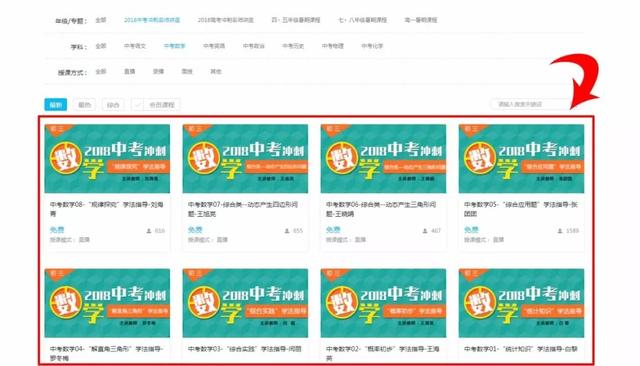Open the 中考数学08 规律探究 course thumbnail
Viewport: 640px width, 366px height.
[x=107, y=159]
